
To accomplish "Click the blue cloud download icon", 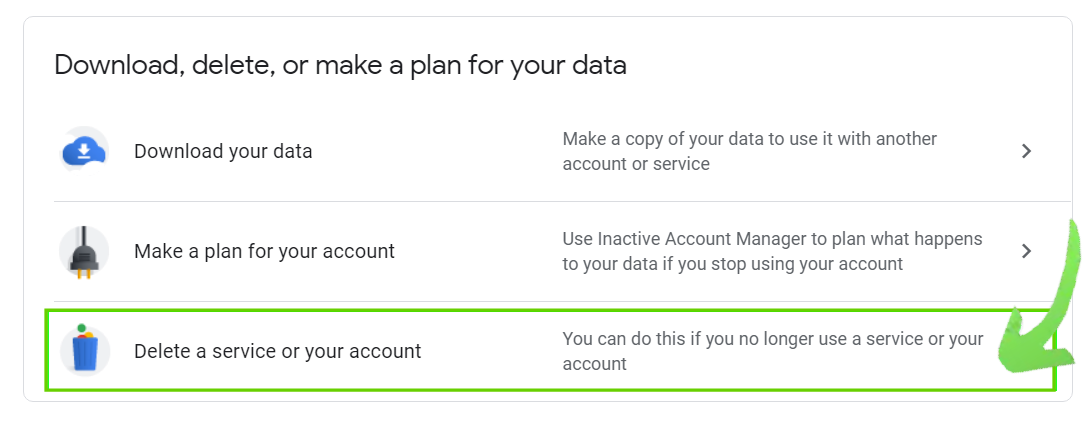I will click(x=84, y=151).
